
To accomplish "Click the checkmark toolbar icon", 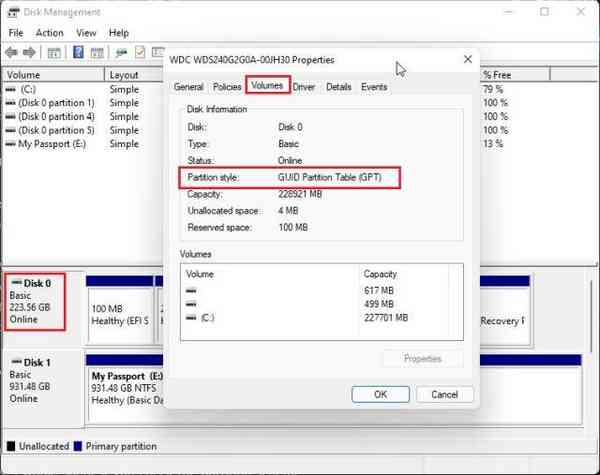I will (x=142, y=52).
